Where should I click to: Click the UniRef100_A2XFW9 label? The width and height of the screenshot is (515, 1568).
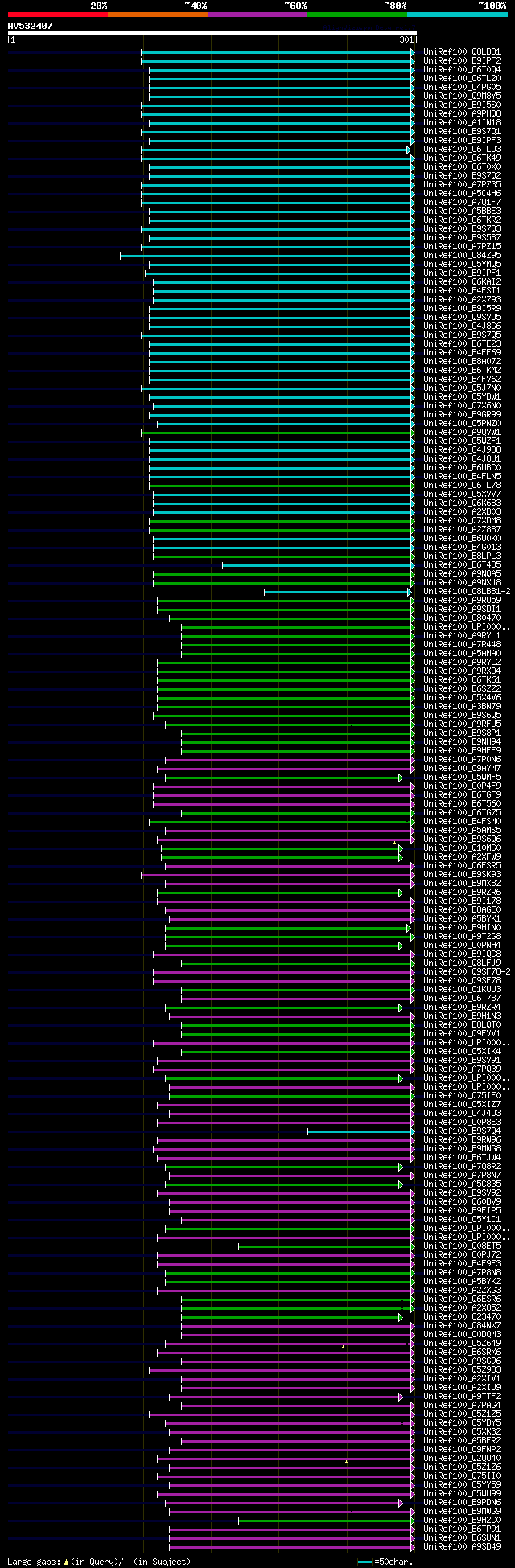point(462,856)
